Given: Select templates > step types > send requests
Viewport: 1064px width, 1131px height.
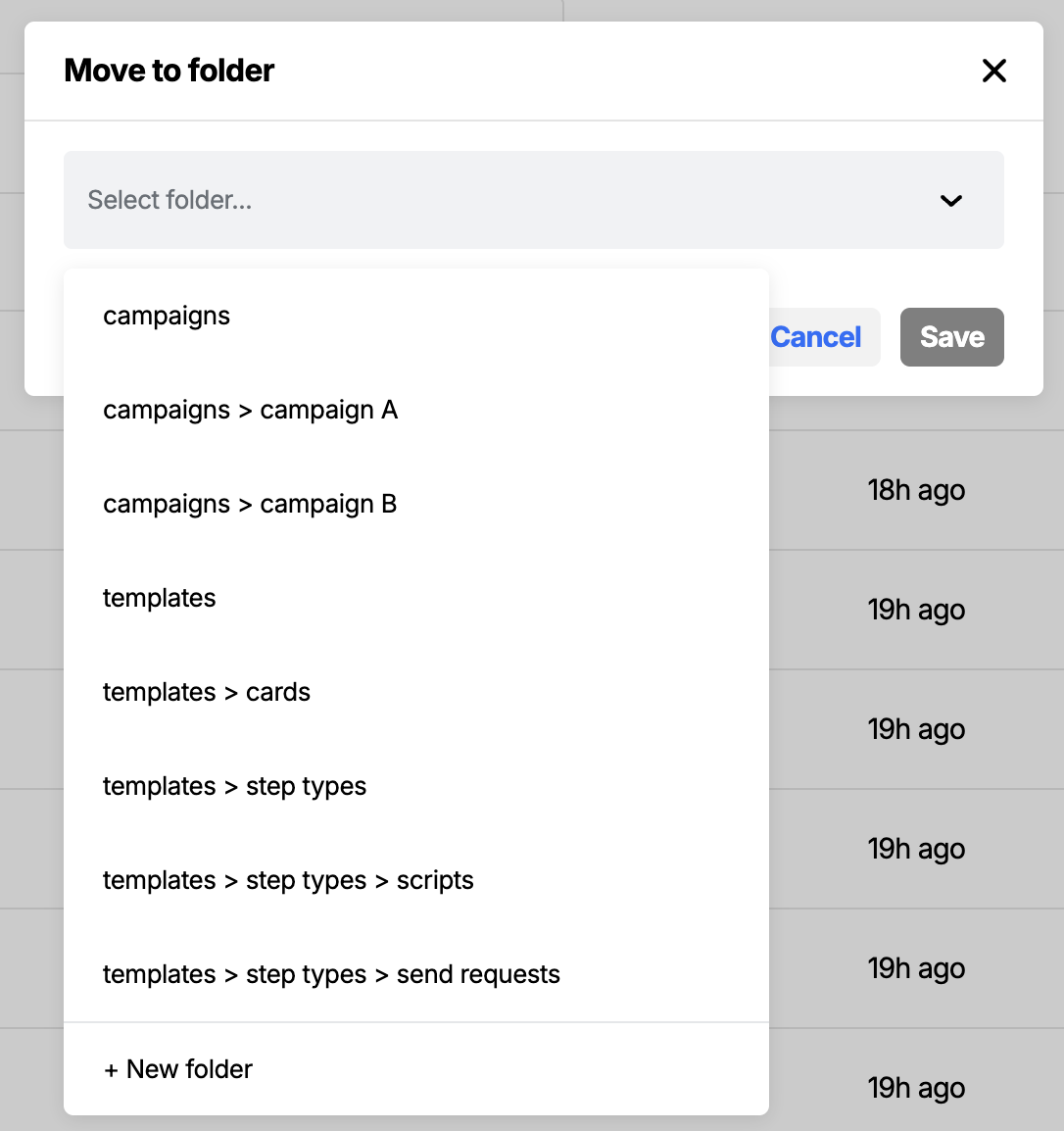Looking at the screenshot, I should [x=331, y=974].
